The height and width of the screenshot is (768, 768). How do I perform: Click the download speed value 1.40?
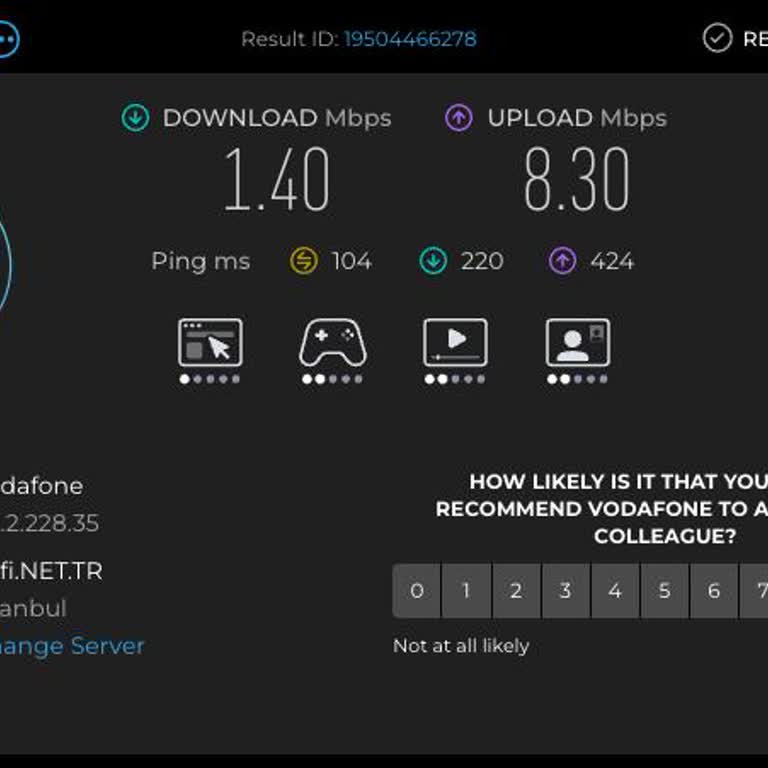pyautogui.click(x=276, y=179)
